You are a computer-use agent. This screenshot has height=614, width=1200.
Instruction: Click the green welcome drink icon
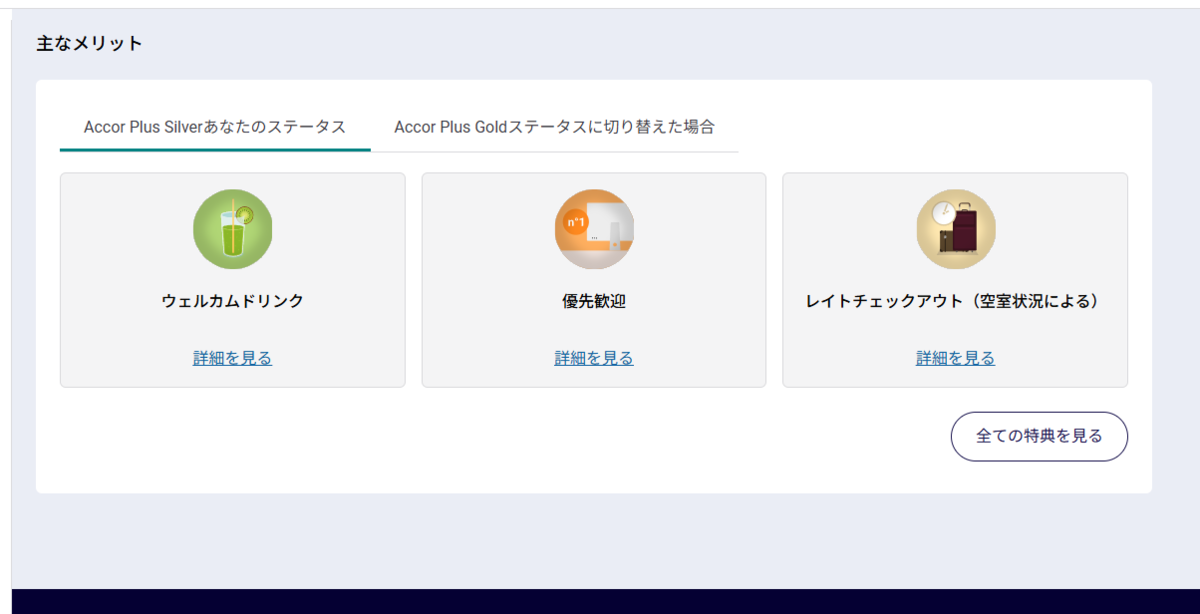pos(232,229)
